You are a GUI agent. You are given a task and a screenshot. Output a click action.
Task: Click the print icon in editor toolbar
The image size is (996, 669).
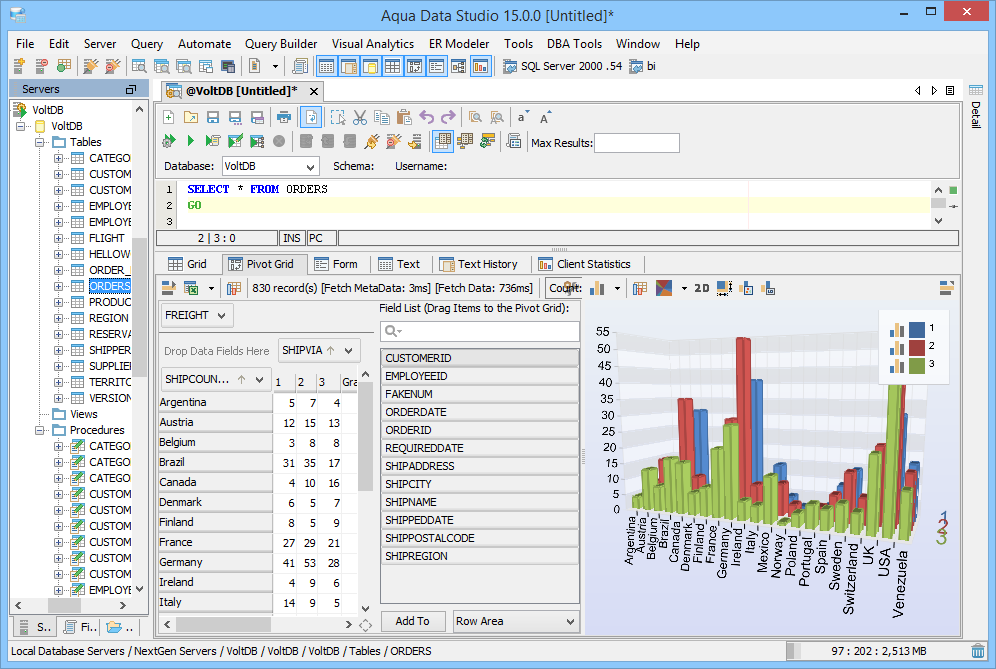[284, 118]
